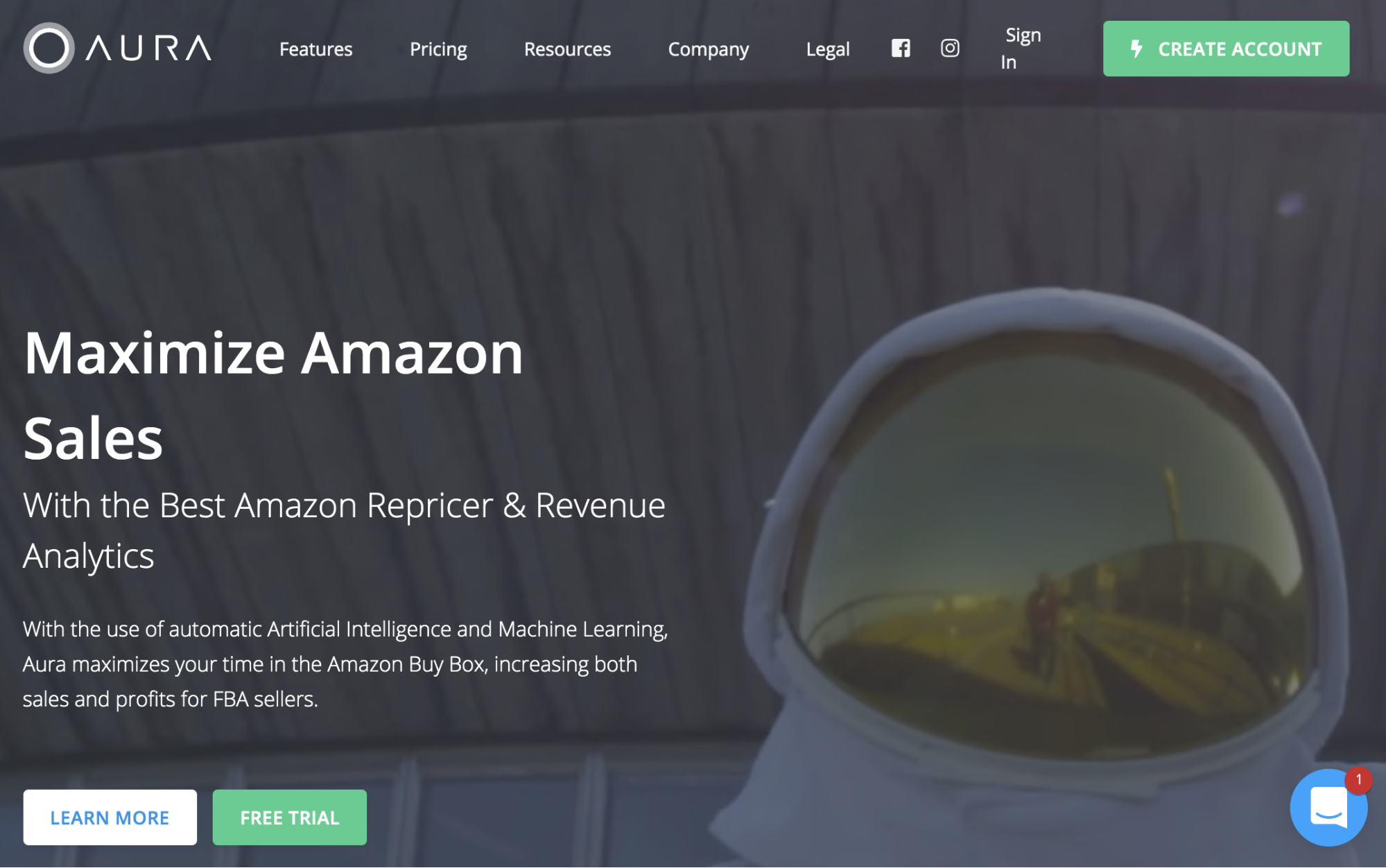The image size is (1386, 868).
Task: Go to the Pricing page
Action: coord(438,49)
